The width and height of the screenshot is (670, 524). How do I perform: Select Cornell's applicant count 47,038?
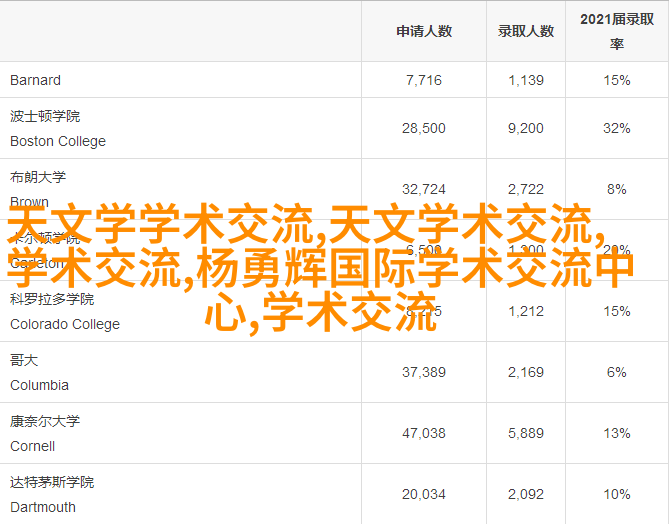click(424, 433)
